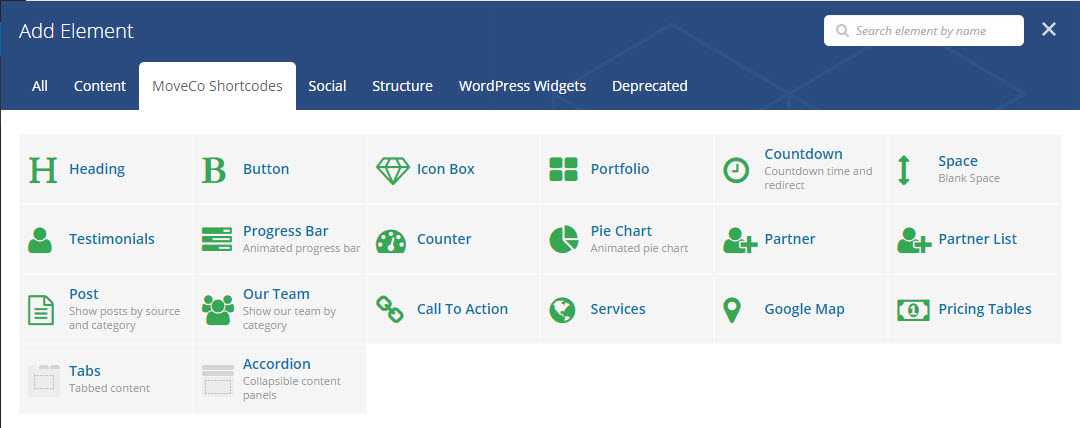The width and height of the screenshot is (1080, 428).
Task: Pick the Google Map pin icon
Action: 731,310
